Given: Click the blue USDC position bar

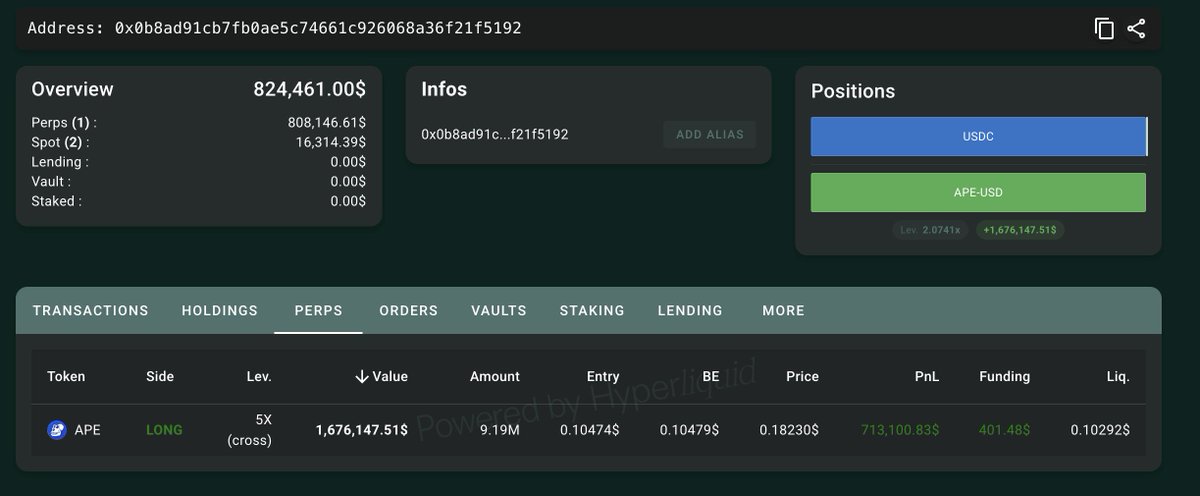Looking at the screenshot, I should (x=978, y=137).
